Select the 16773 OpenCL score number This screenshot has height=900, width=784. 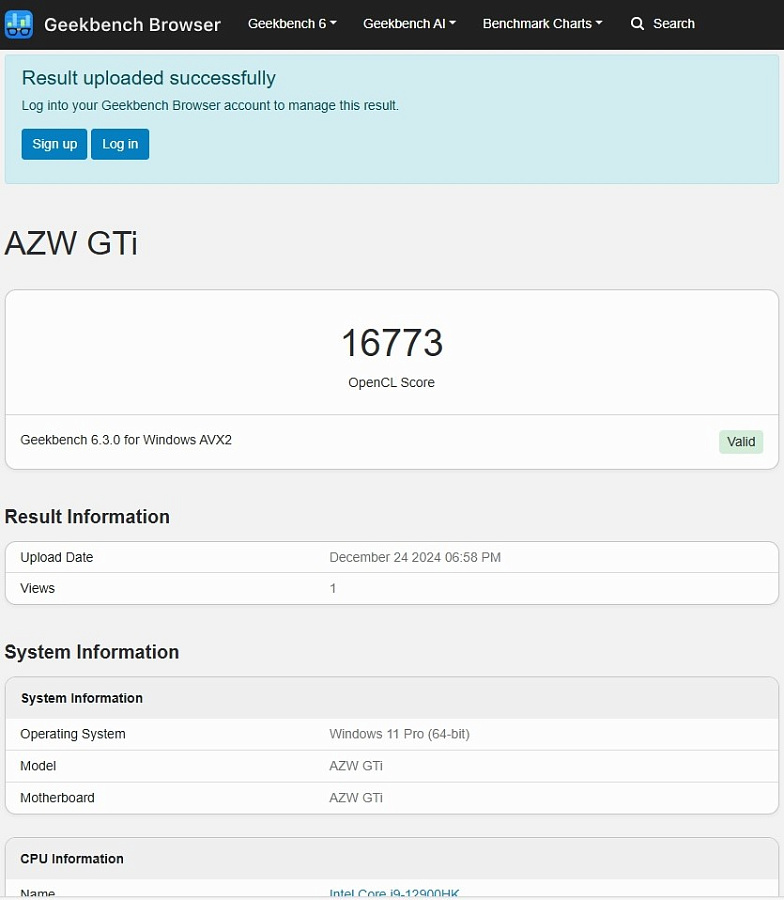point(392,343)
